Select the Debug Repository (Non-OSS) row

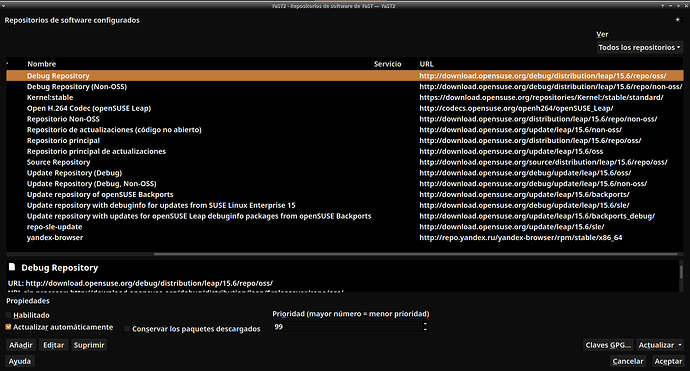(345, 87)
